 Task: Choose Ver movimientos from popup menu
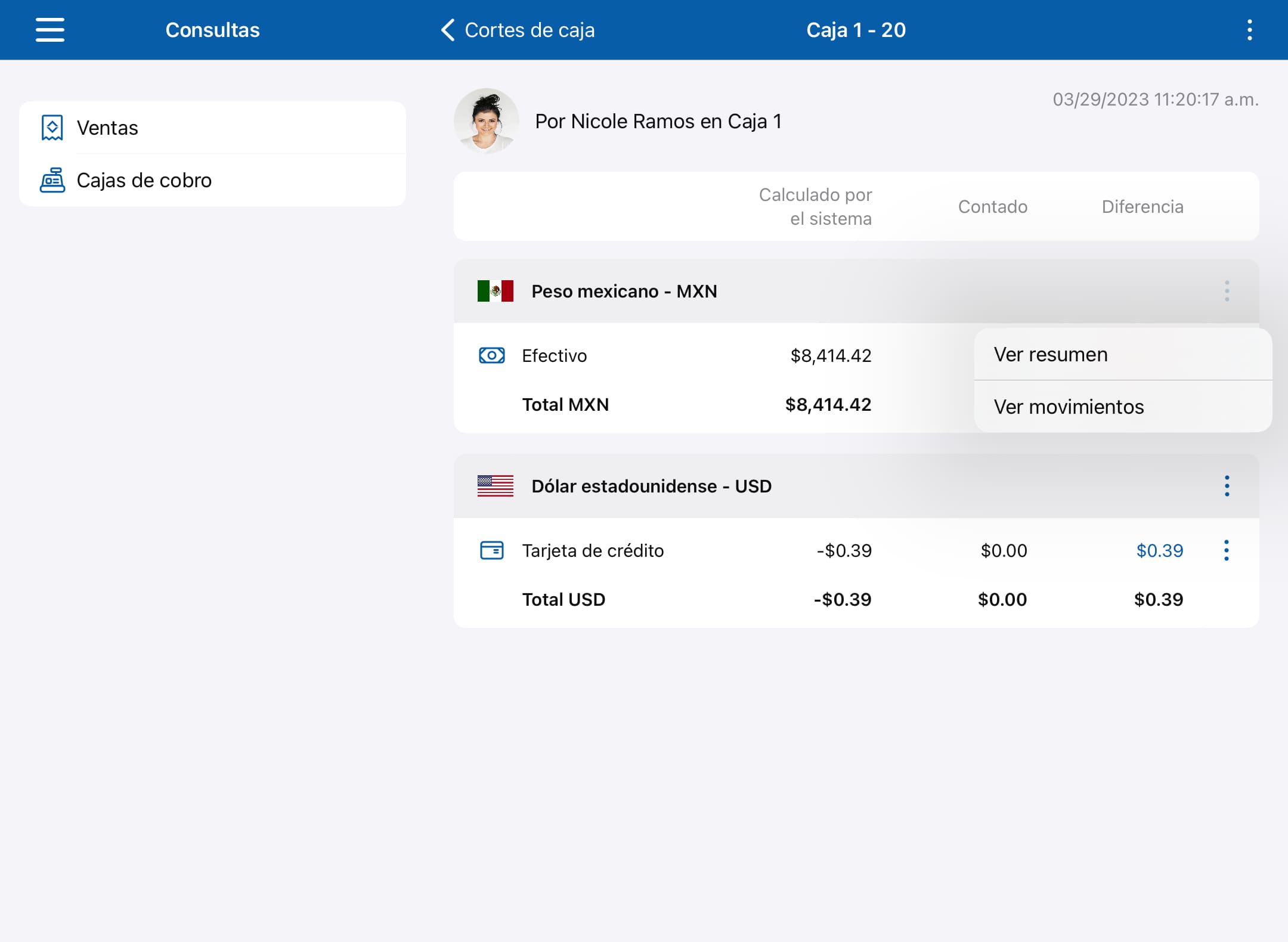(x=1123, y=407)
